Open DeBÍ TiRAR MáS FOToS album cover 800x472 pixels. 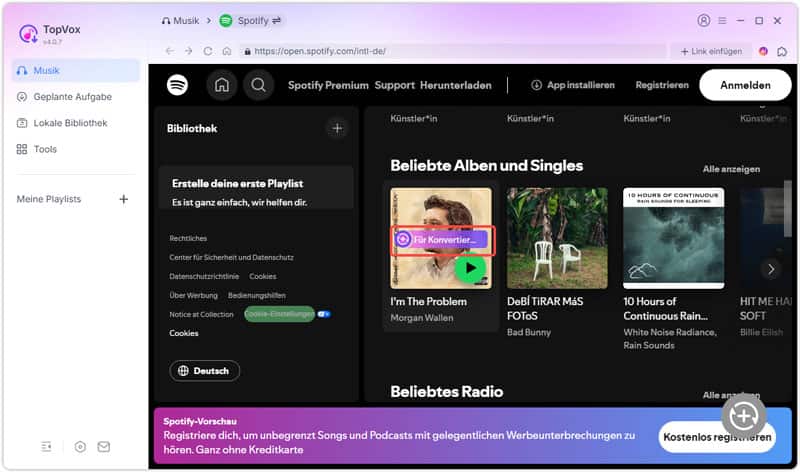(557, 238)
